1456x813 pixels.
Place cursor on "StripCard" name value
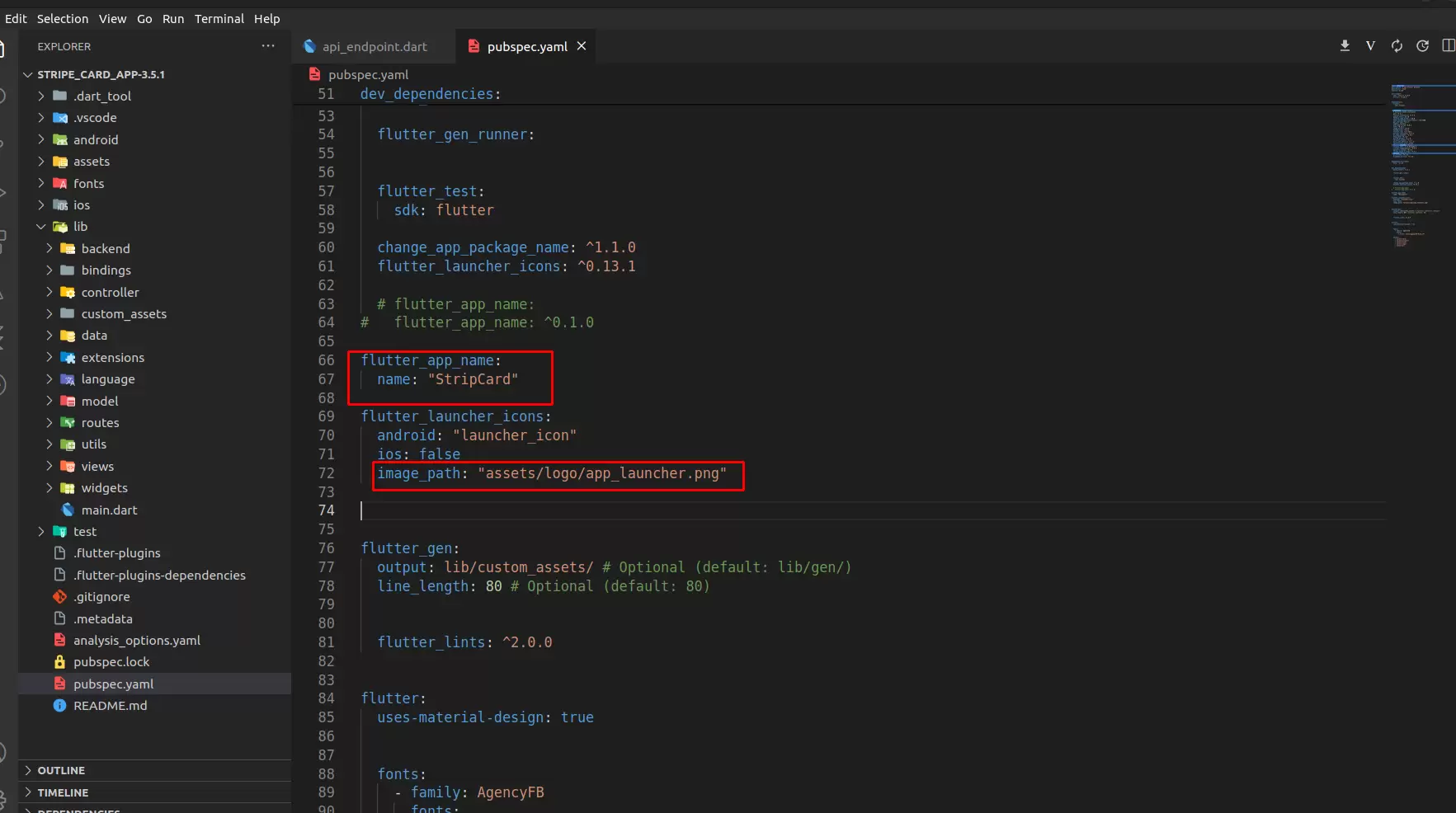pyautogui.click(x=473, y=379)
